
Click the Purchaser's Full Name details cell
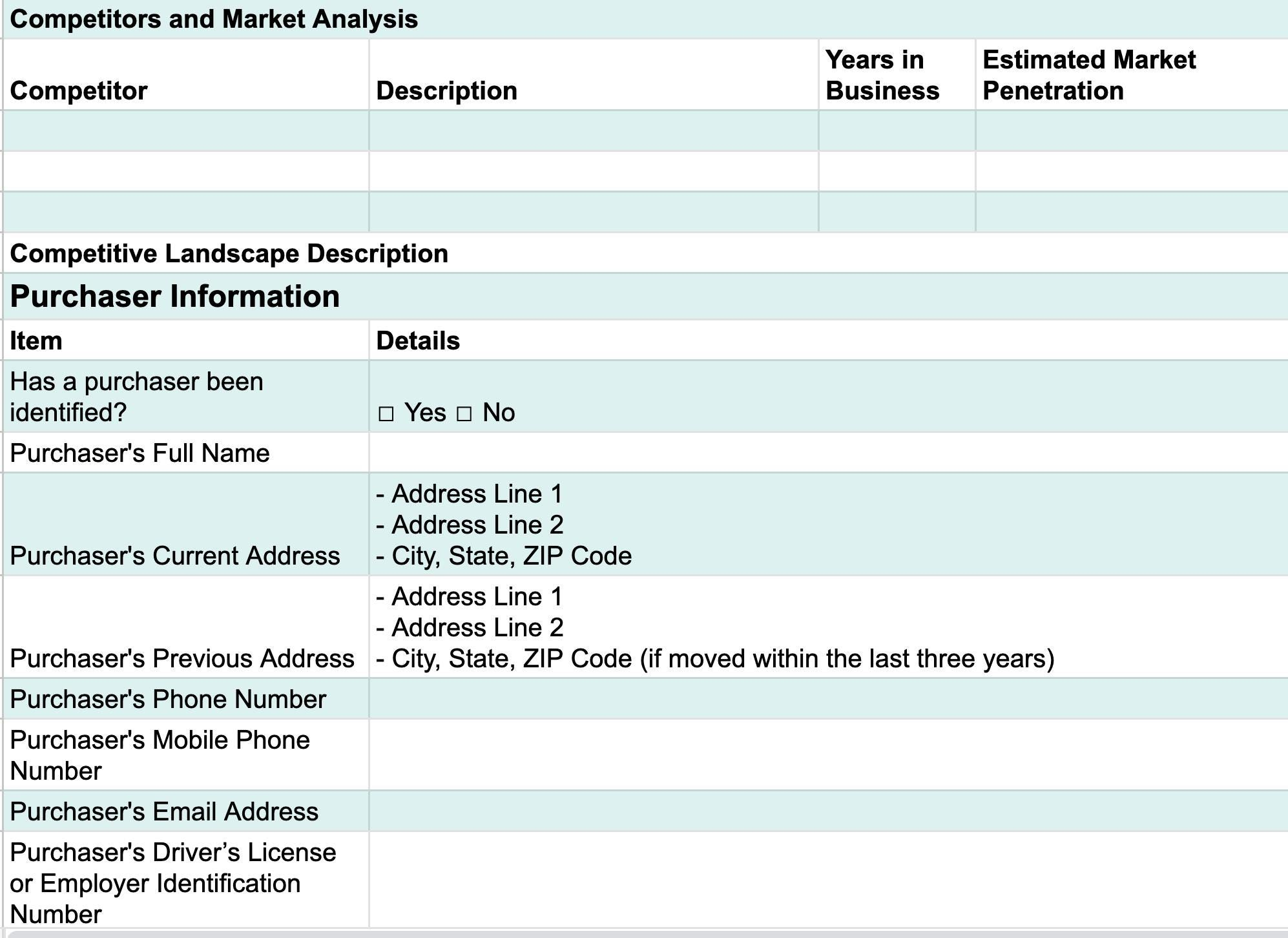coord(827,453)
